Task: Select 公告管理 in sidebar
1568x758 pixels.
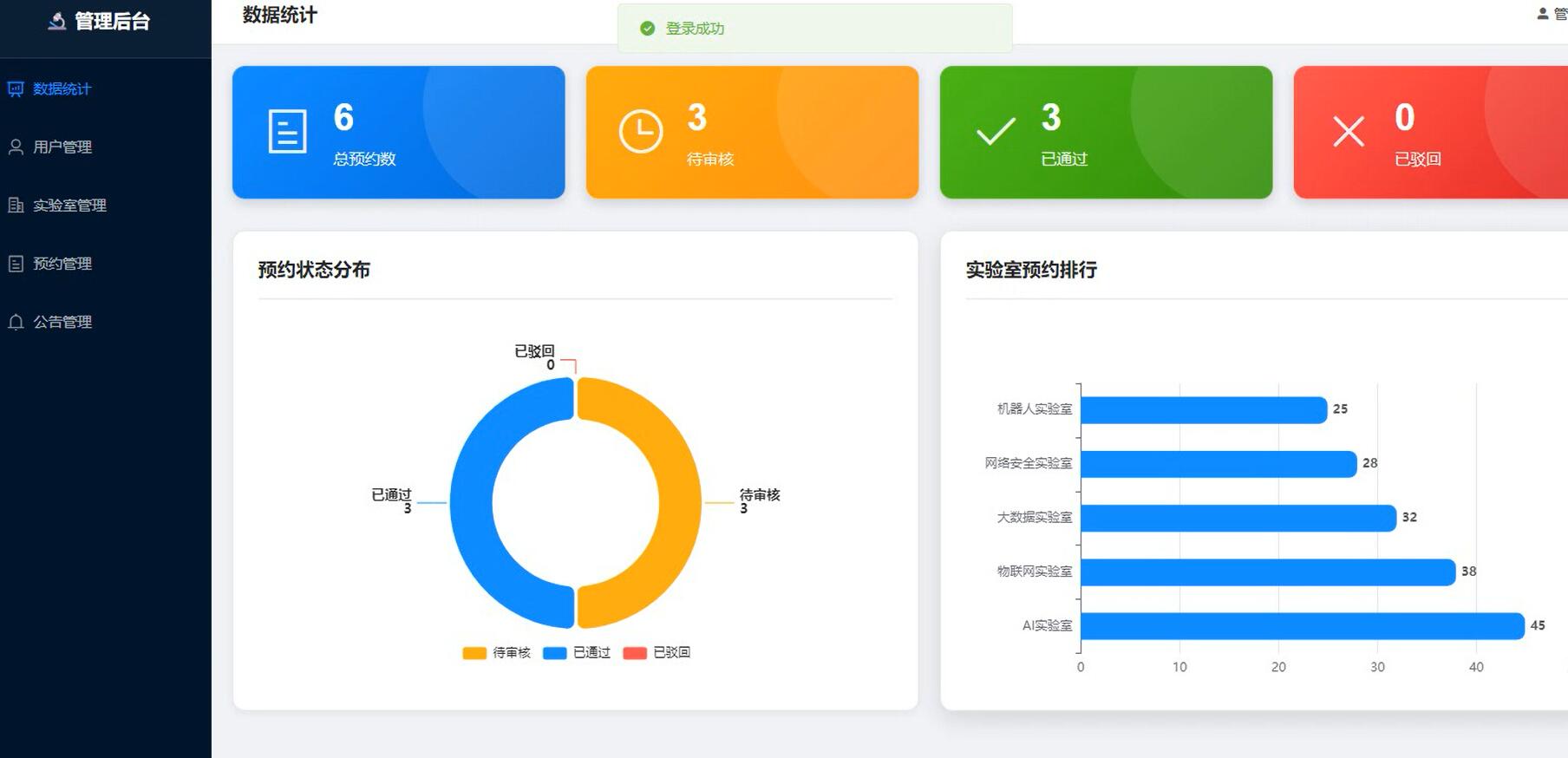Action: tap(106, 322)
